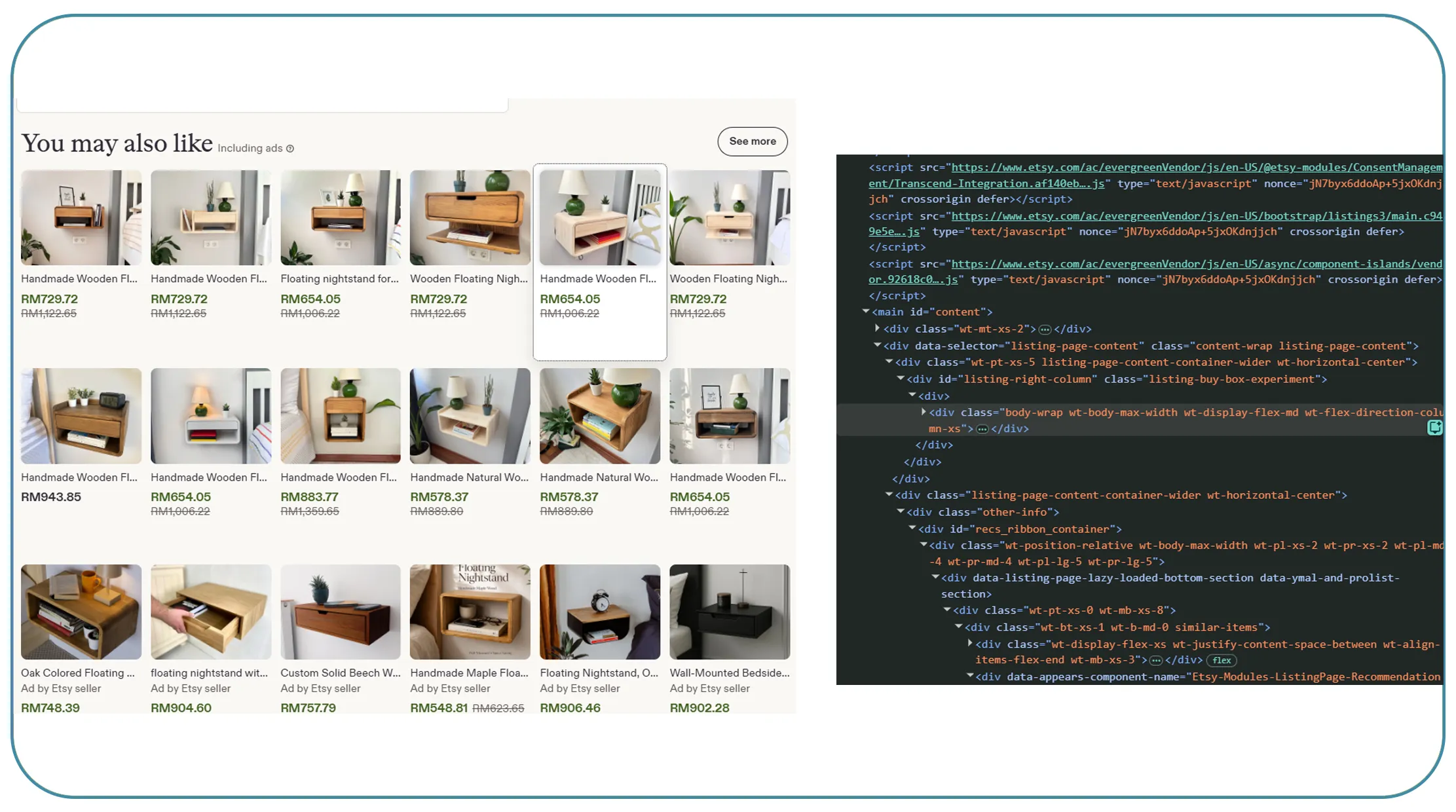Image resolution: width=1456 pixels, height=812 pixels.
Task: Open the component-islands vendor script link
Action: pyautogui.click(x=1155, y=272)
